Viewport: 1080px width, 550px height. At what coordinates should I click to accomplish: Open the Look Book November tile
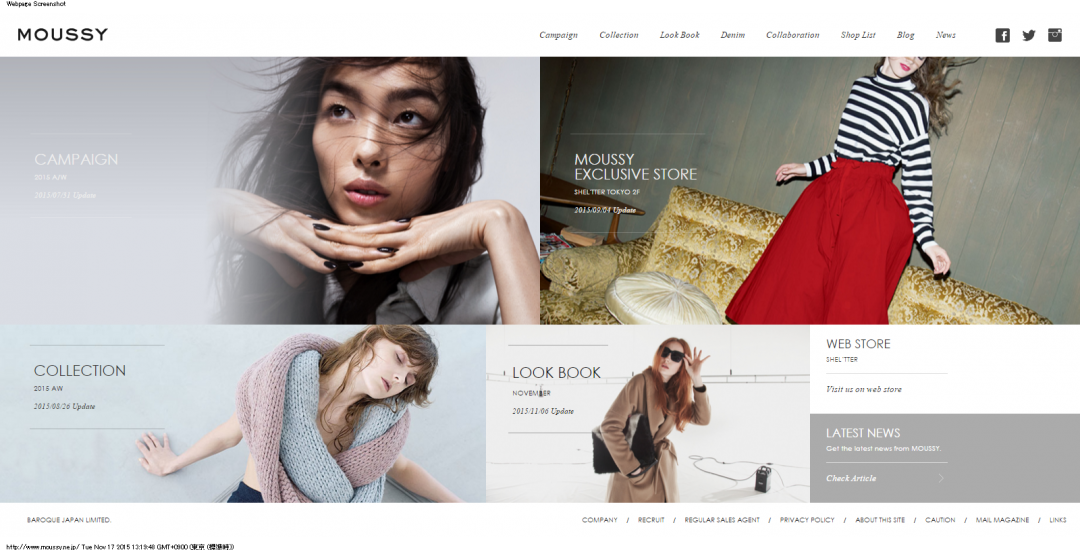[x=647, y=413]
